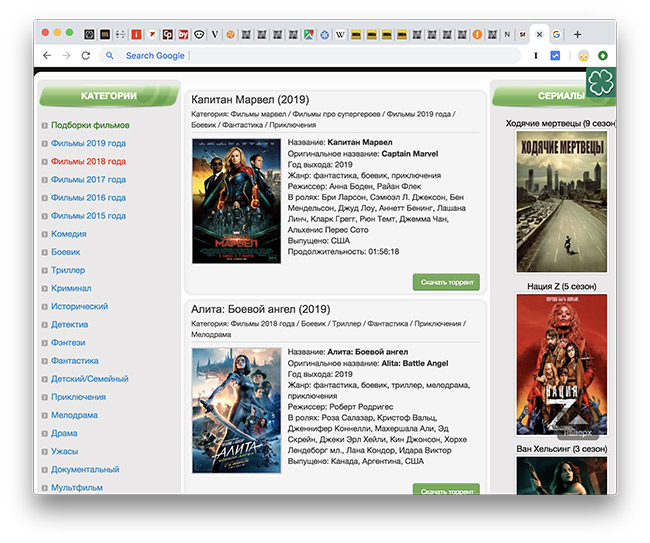
Task: Open the 'Документальный' category
Action: click(x=85, y=470)
